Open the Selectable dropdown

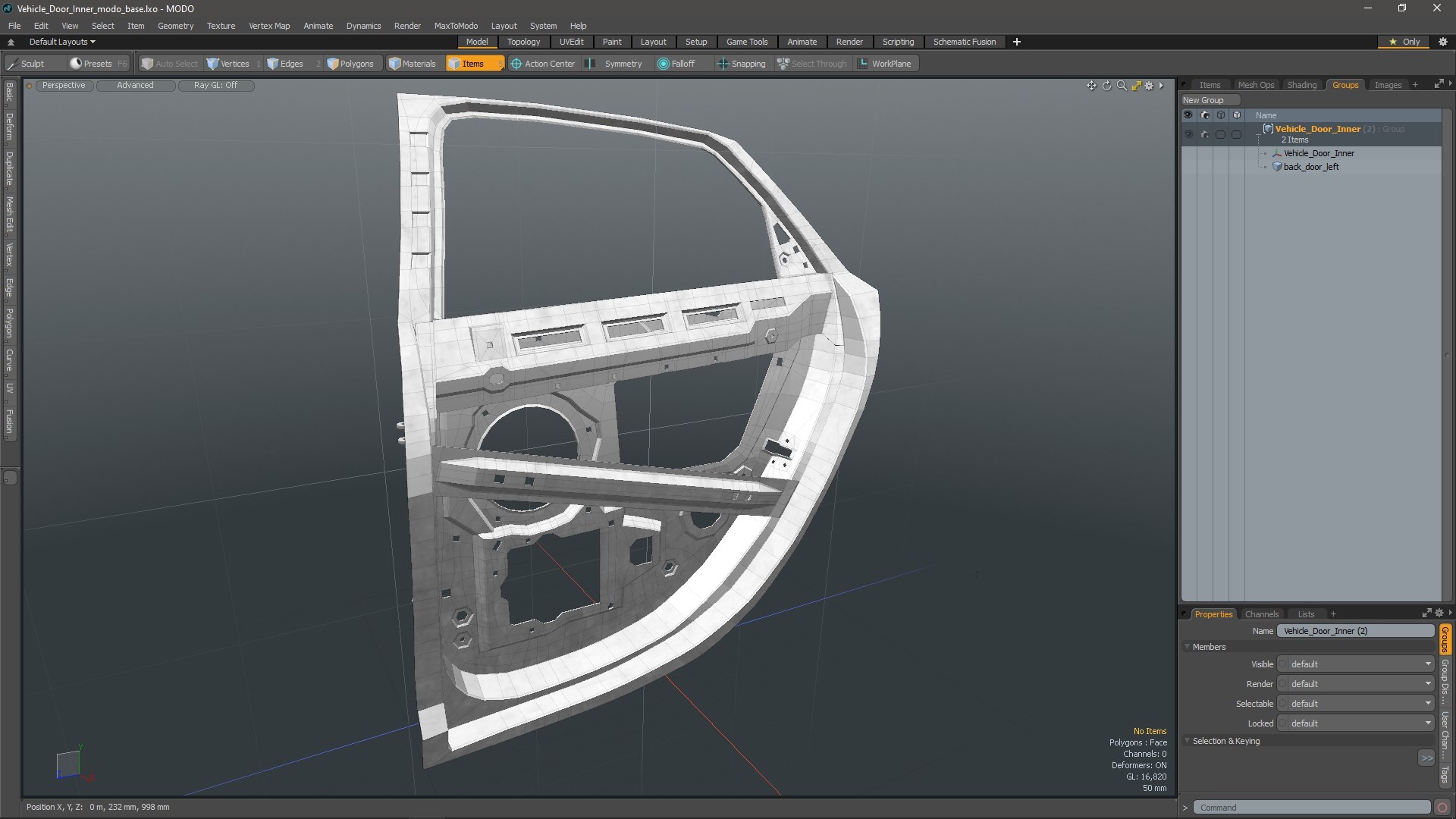(x=1361, y=704)
